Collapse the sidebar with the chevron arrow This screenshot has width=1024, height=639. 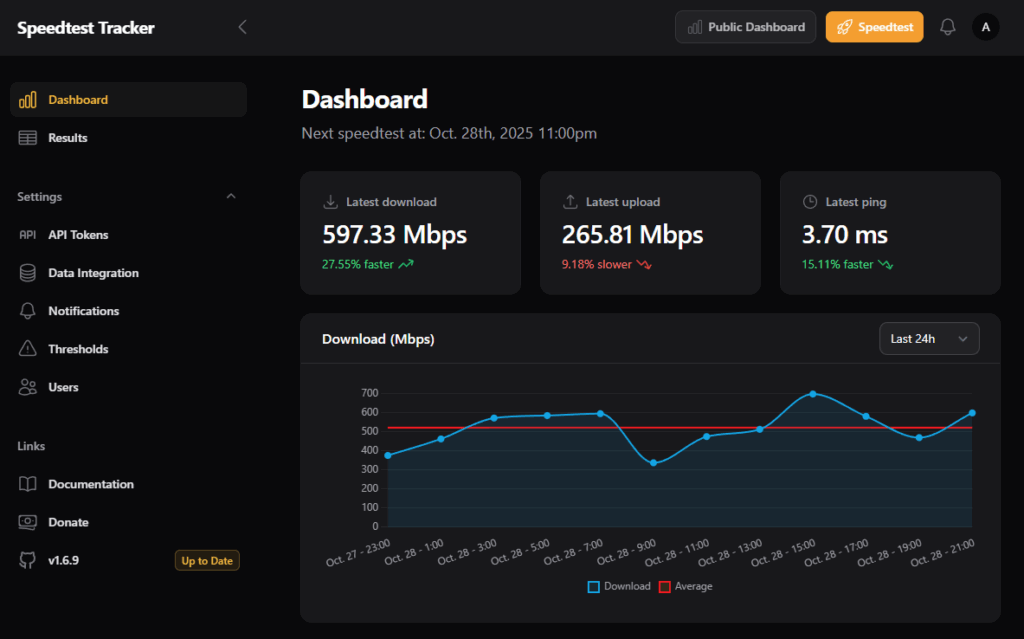click(242, 28)
